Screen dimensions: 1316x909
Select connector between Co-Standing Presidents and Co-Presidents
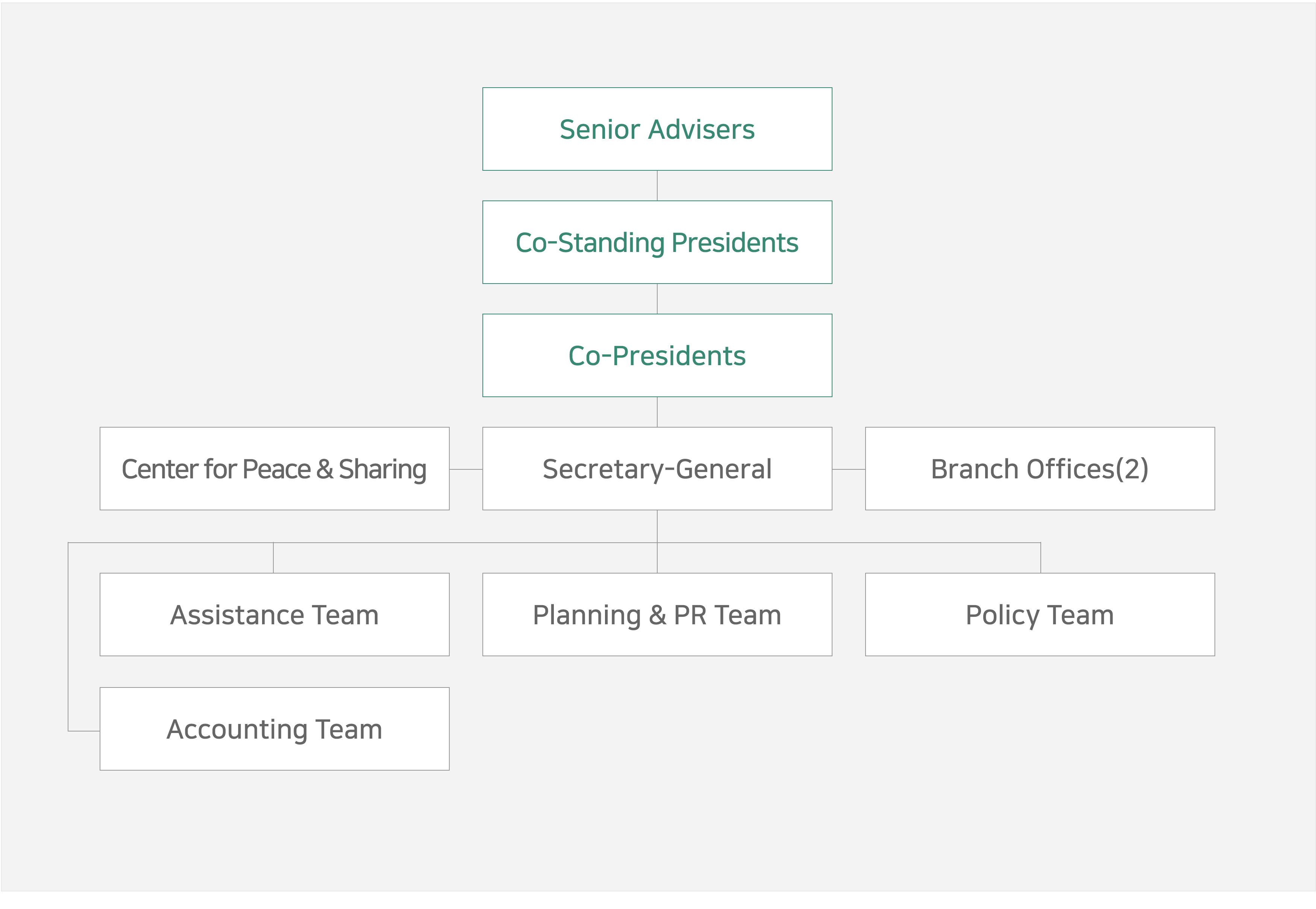657,299
